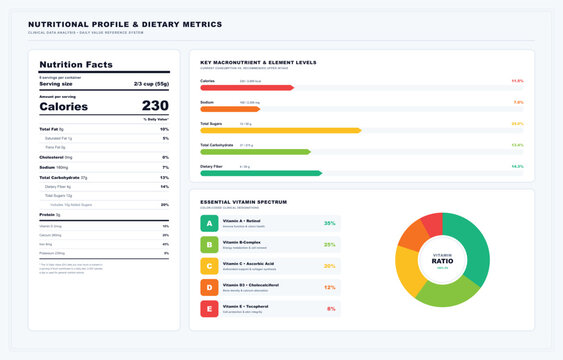Click the Nutrition Facts heading

(x=76, y=65)
